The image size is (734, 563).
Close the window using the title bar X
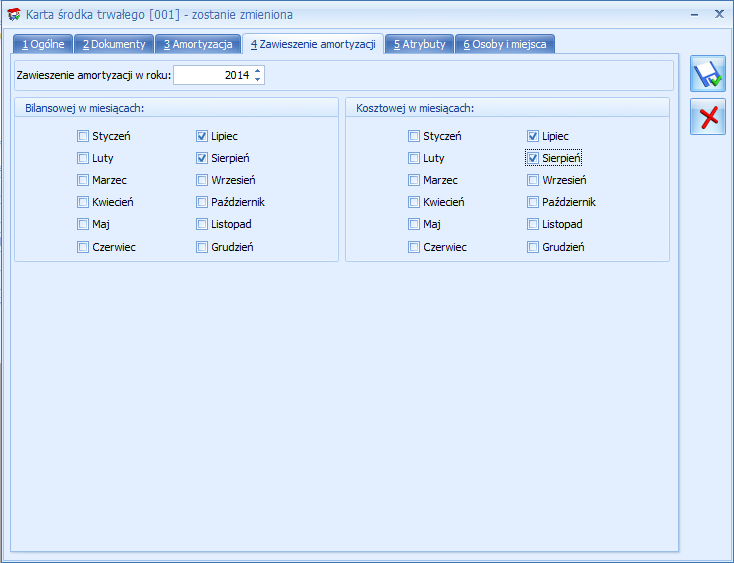(719, 14)
